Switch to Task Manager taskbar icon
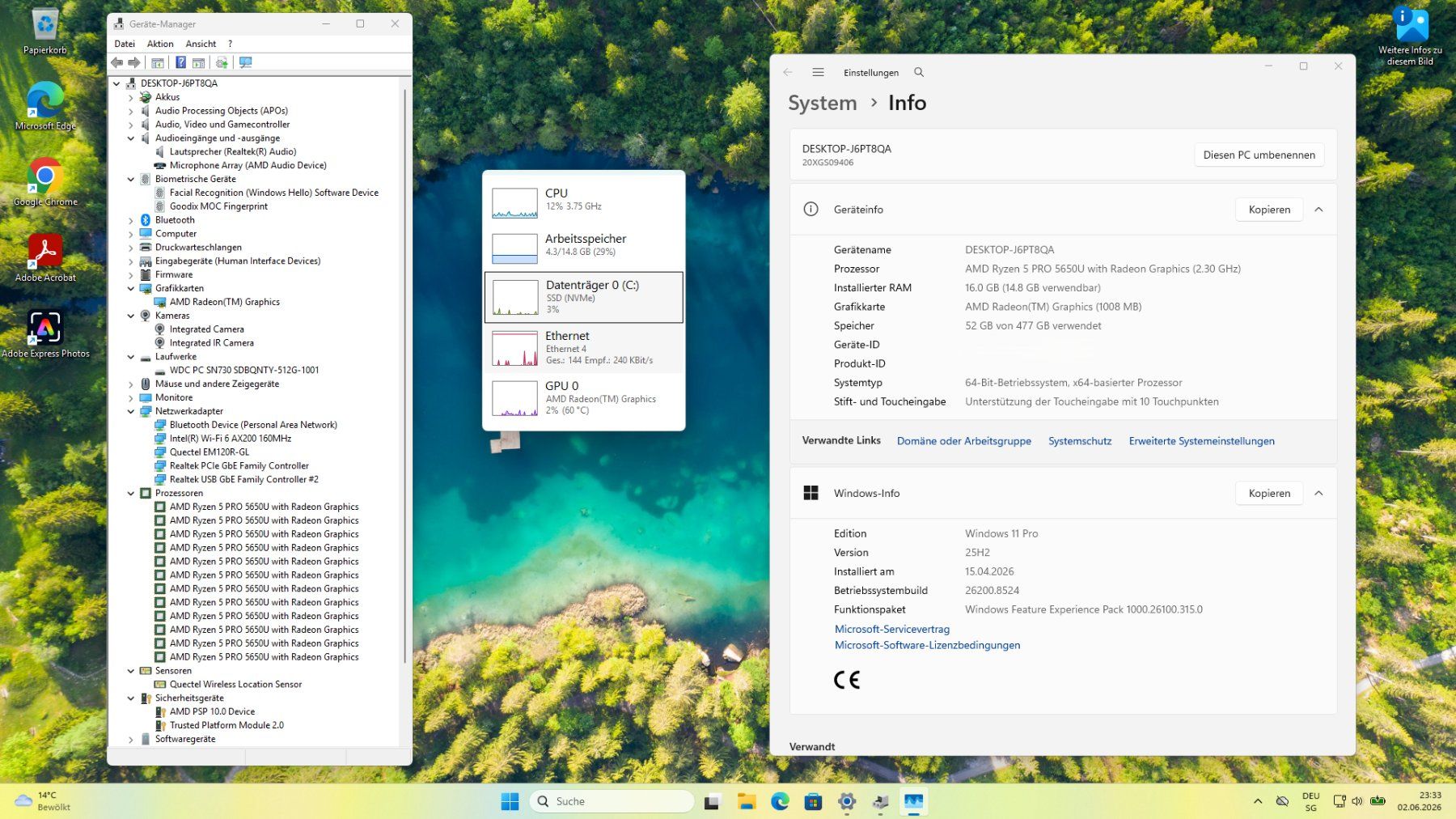Viewport: 1456px width, 819px height. pos(914,801)
